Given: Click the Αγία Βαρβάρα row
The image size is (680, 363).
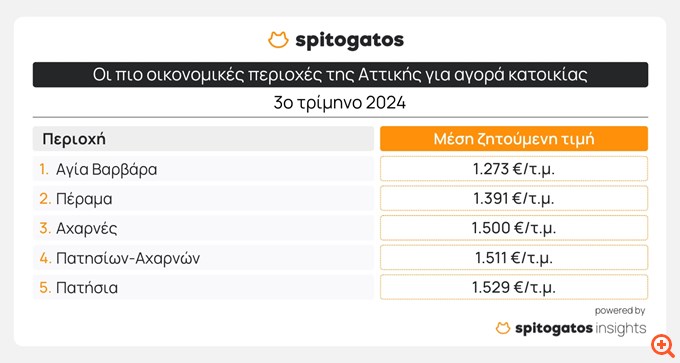Looking at the screenshot, I should (203, 169).
